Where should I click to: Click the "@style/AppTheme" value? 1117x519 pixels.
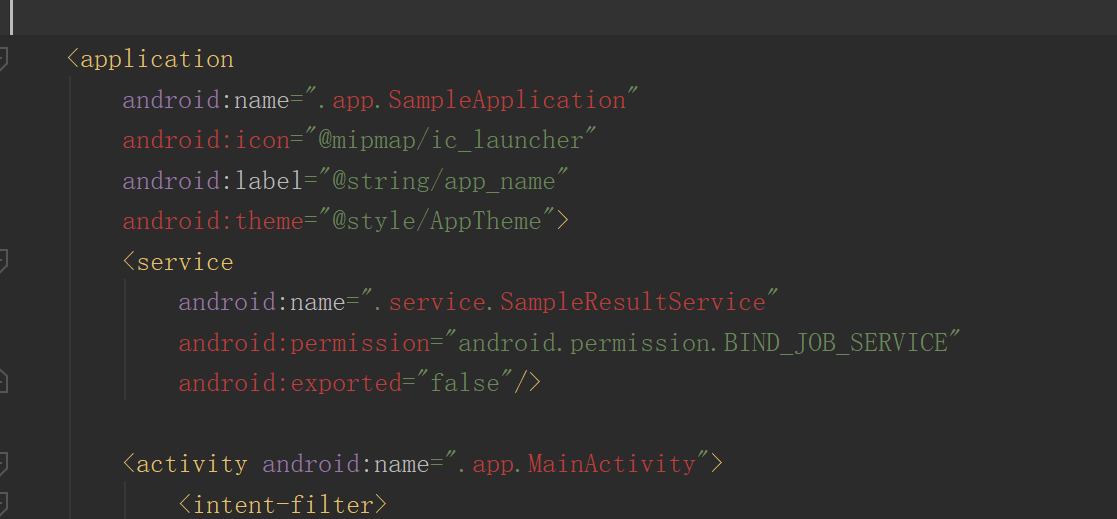[437, 221]
